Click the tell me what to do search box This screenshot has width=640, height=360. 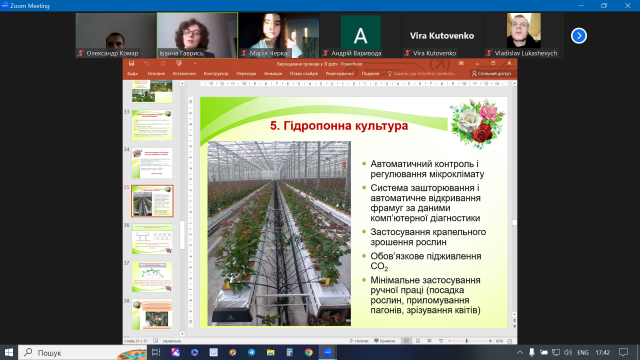[421, 74]
